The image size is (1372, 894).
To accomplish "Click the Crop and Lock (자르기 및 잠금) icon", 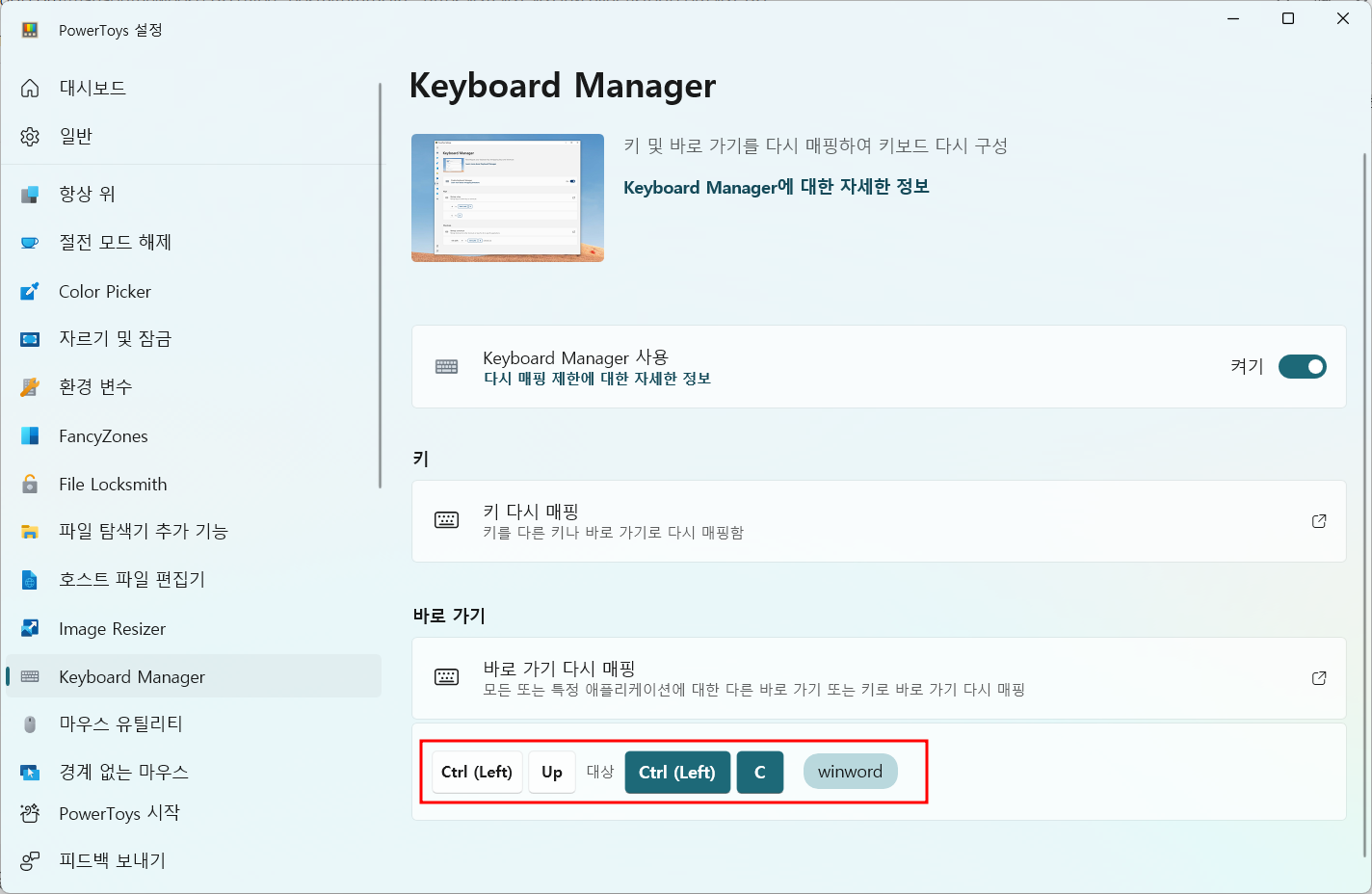I will coord(30,339).
